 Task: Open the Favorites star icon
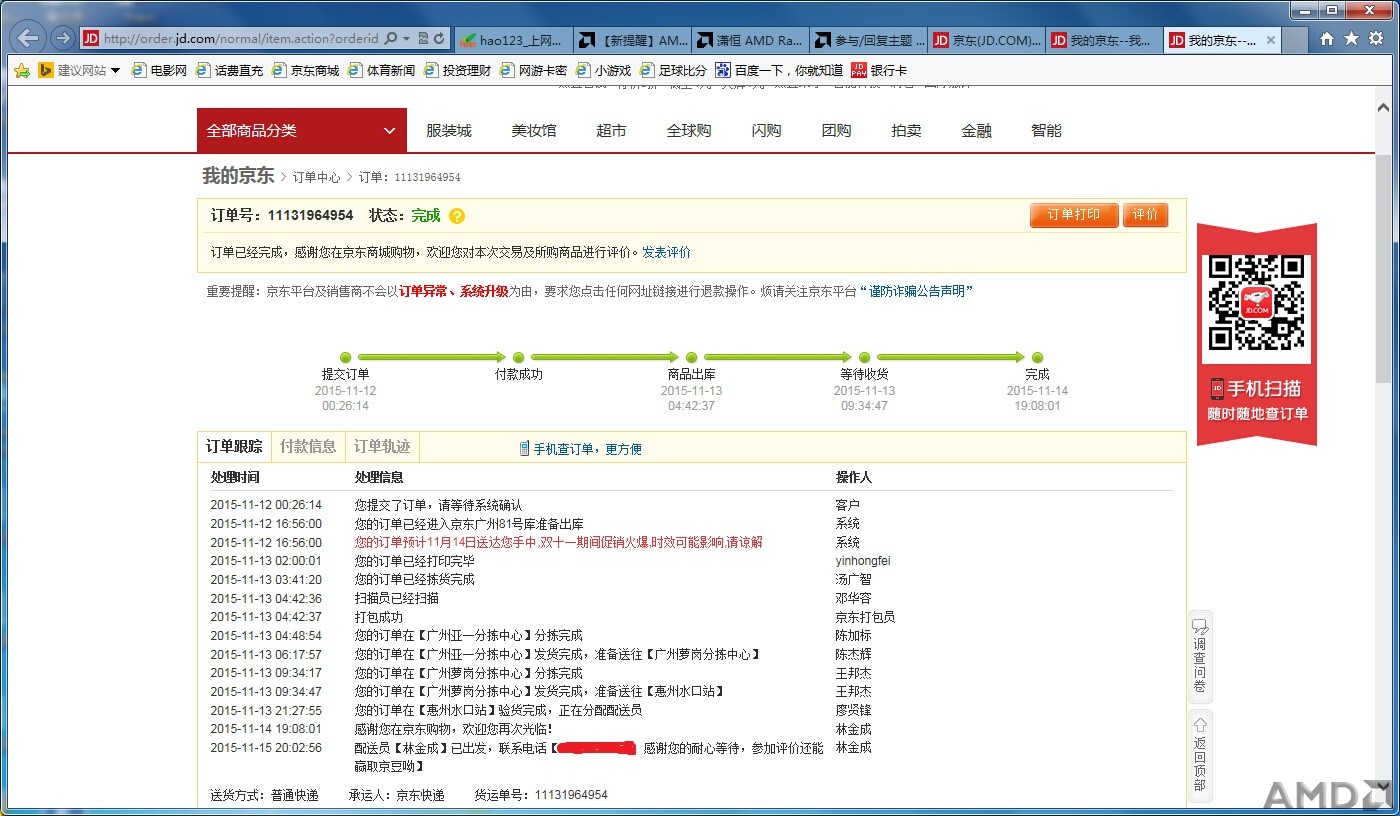(1351, 39)
